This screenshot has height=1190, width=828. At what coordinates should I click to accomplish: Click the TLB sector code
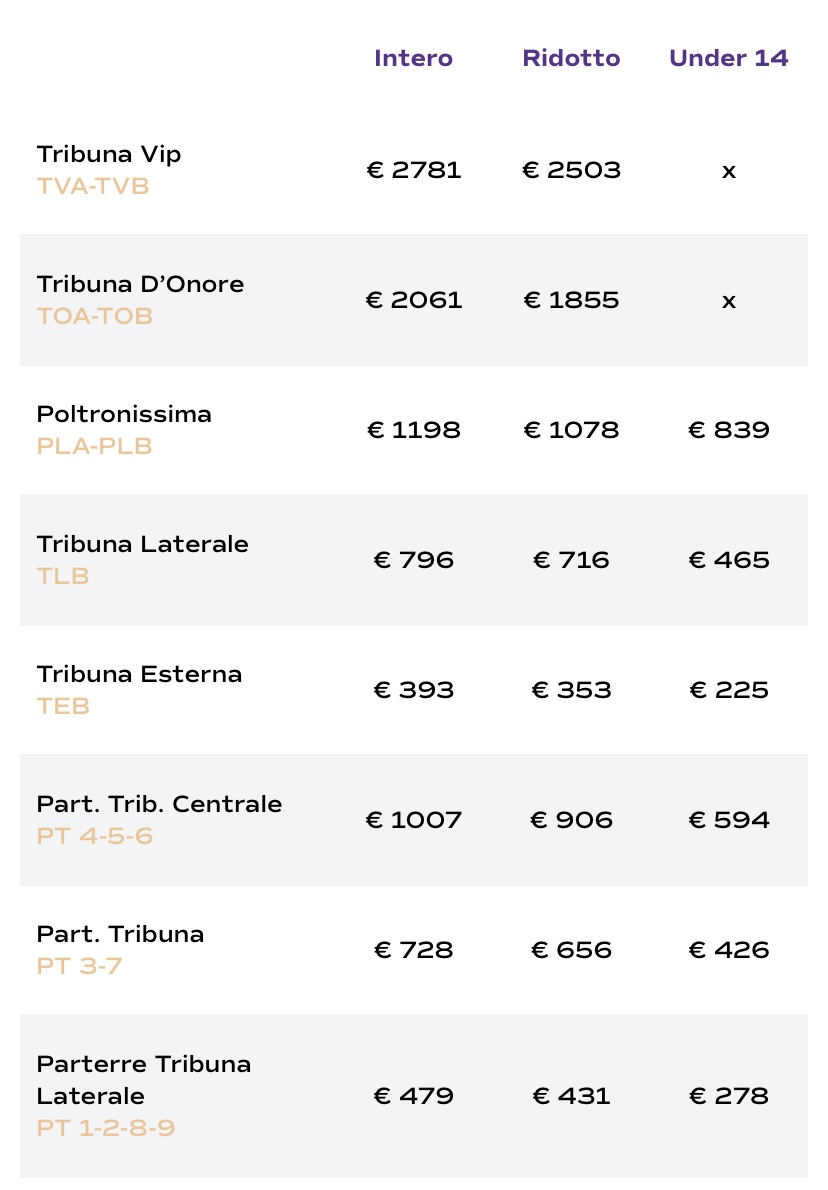pyautogui.click(x=63, y=576)
